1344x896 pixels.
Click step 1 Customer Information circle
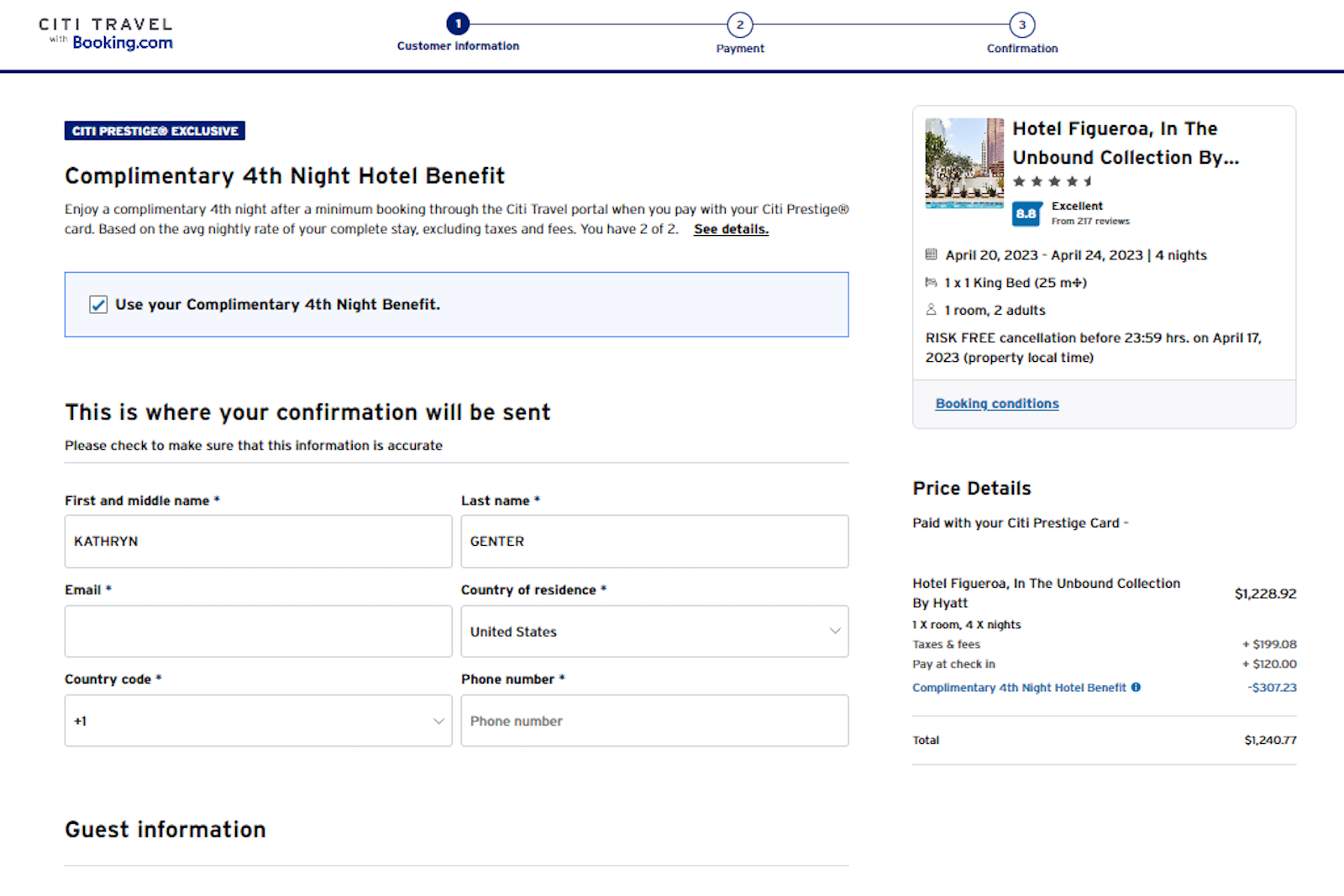click(458, 24)
